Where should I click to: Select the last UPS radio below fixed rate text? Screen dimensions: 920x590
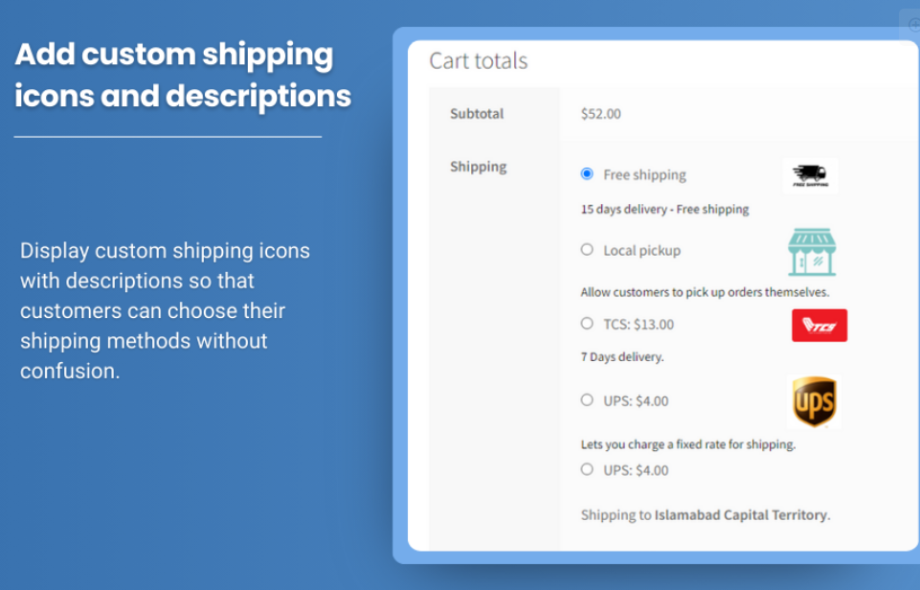587,469
